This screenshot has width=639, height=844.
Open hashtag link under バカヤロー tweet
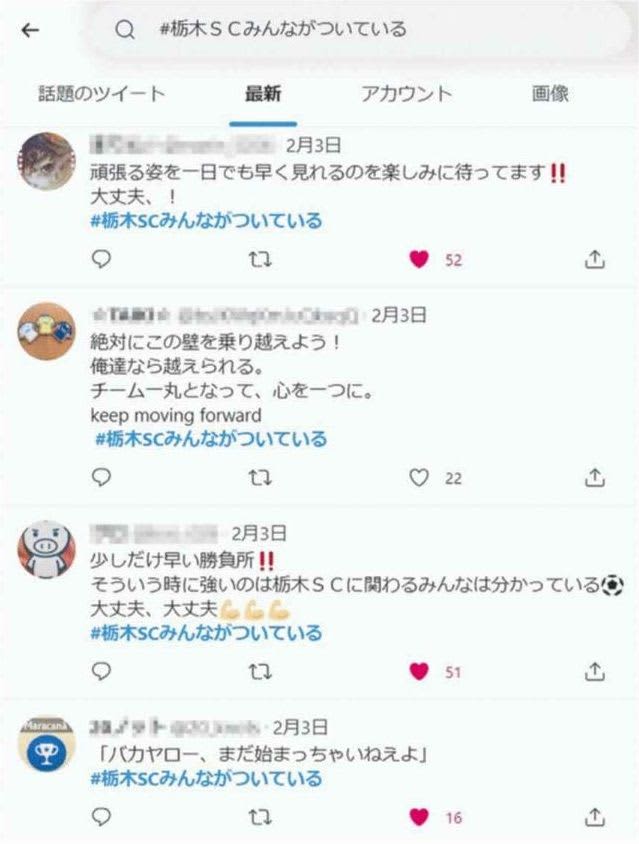206,778
